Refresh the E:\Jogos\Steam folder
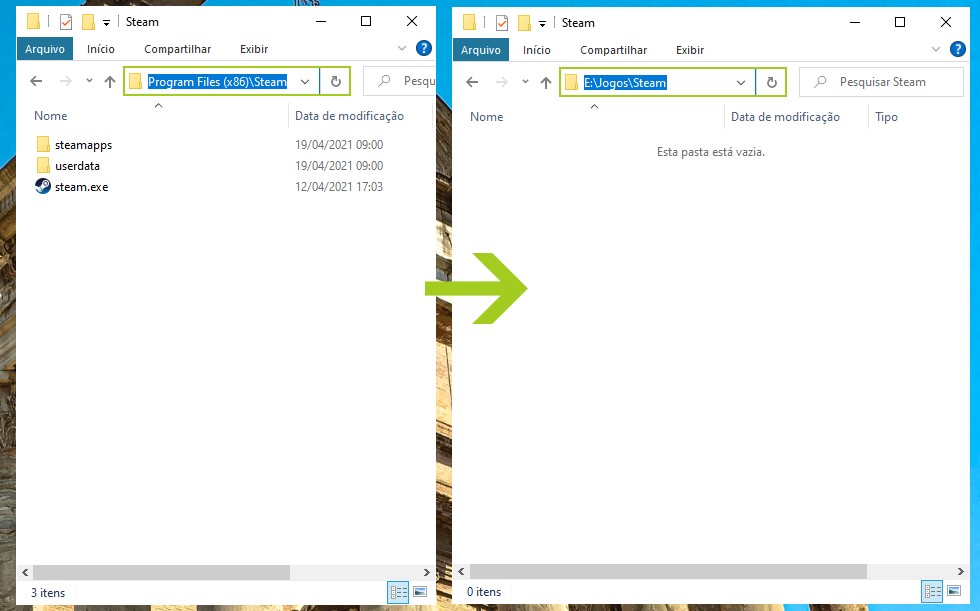The image size is (980, 611). coord(771,82)
